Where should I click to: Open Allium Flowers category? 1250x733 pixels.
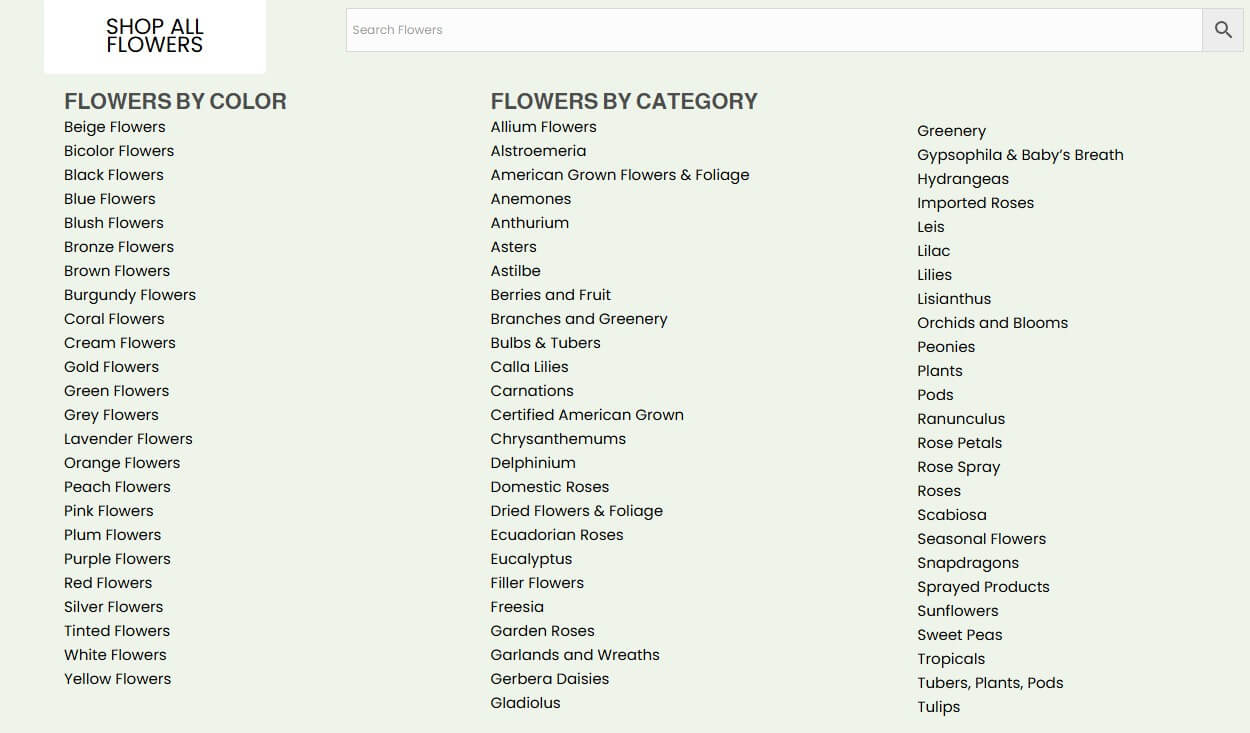pyautogui.click(x=543, y=127)
